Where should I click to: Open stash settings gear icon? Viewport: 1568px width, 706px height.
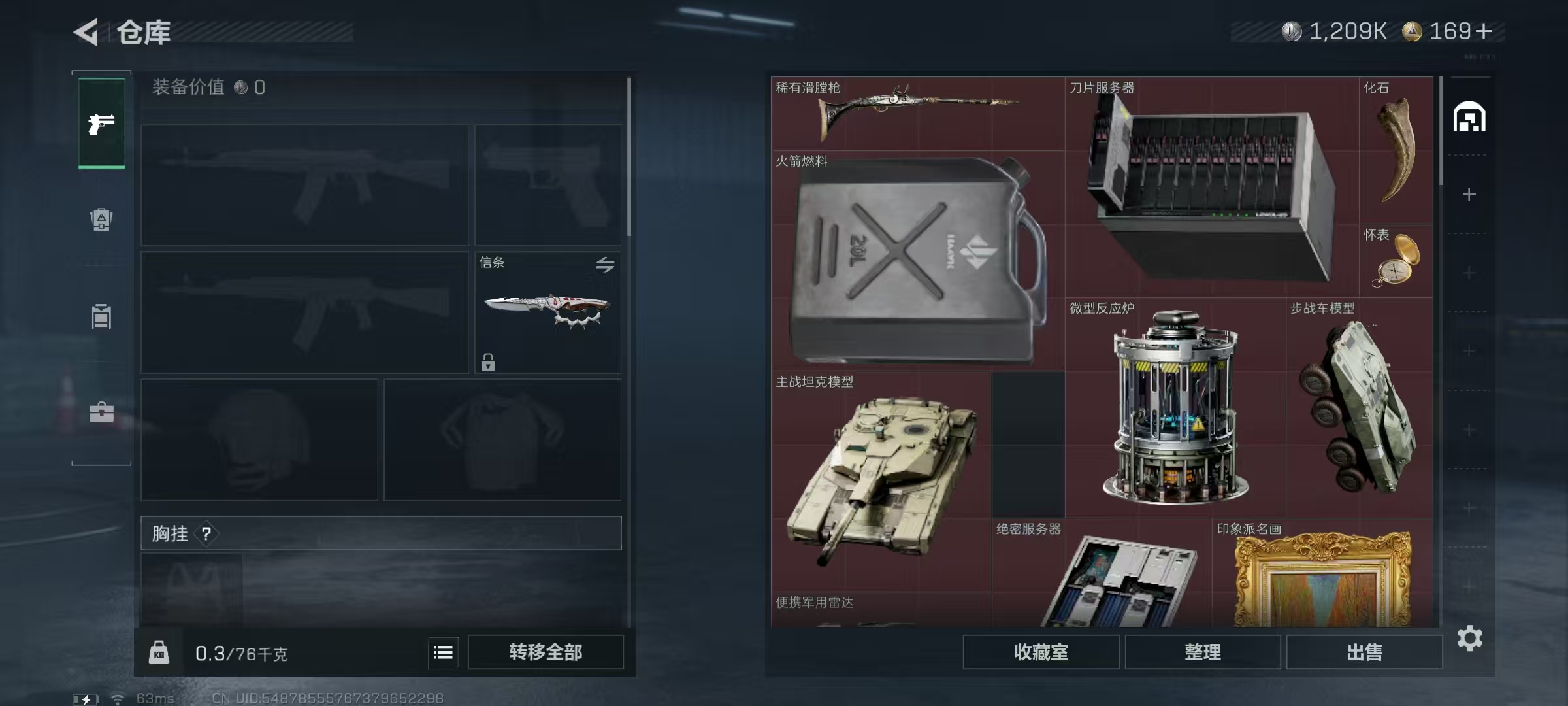1470,638
